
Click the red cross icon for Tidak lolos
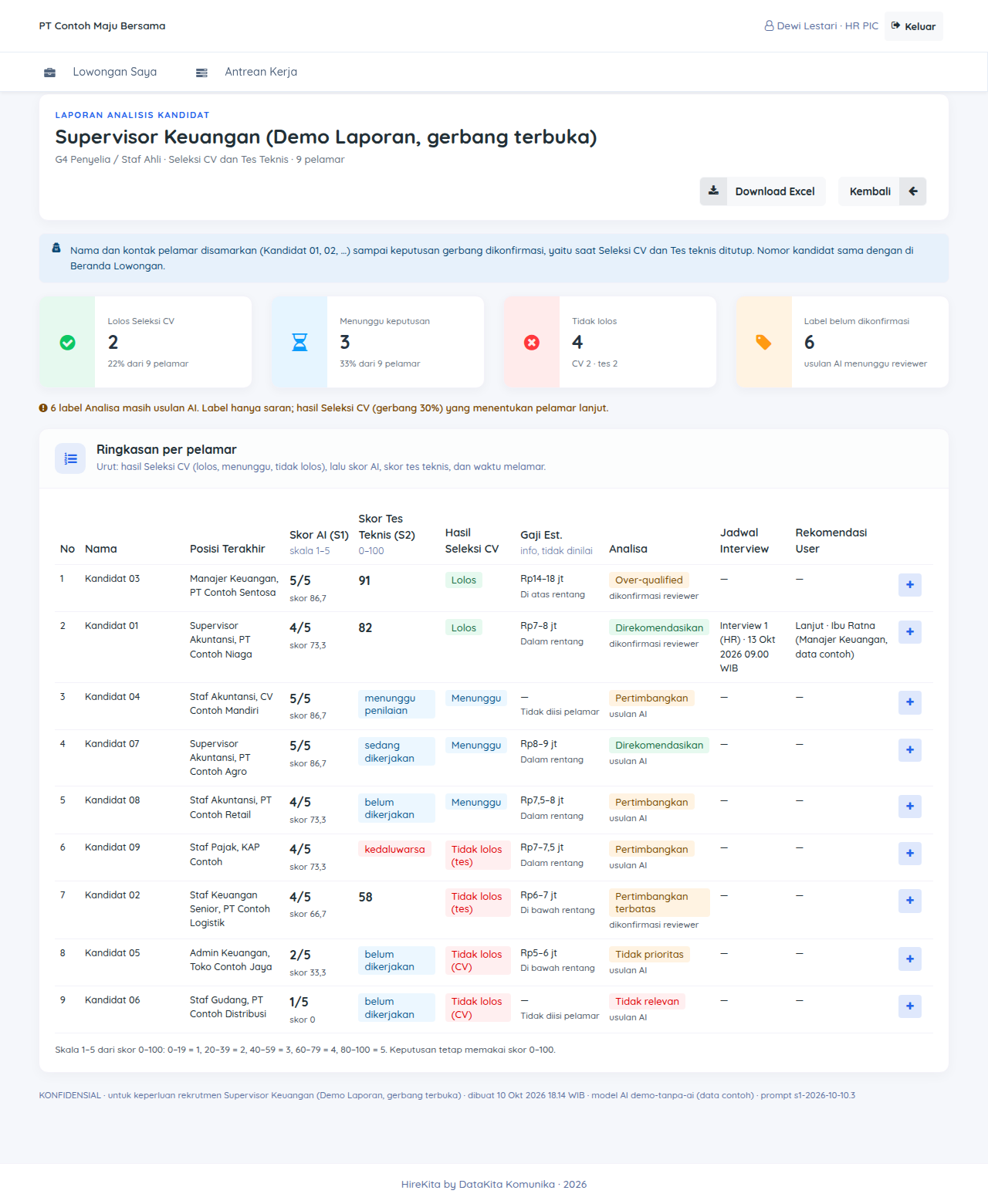pyautogui.click(x=532, y=343)
